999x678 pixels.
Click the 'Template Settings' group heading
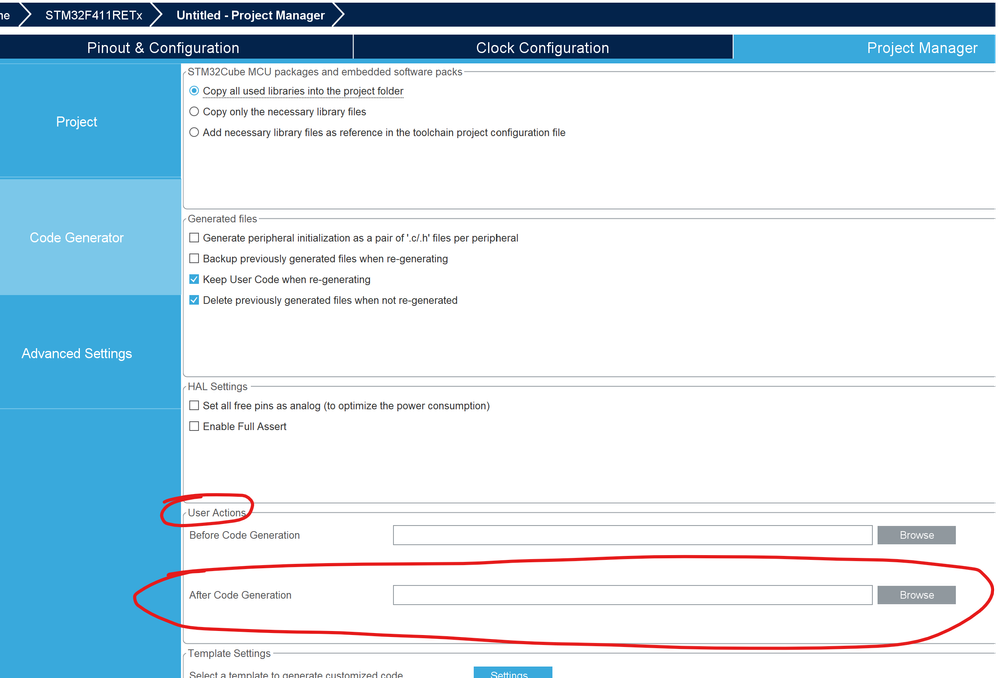tap(229, 653)
